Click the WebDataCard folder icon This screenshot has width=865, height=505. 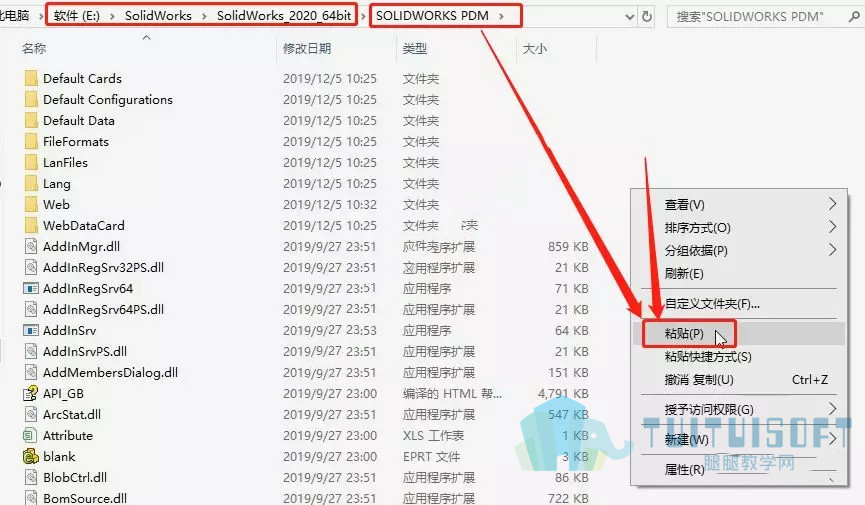click(31, 225)
